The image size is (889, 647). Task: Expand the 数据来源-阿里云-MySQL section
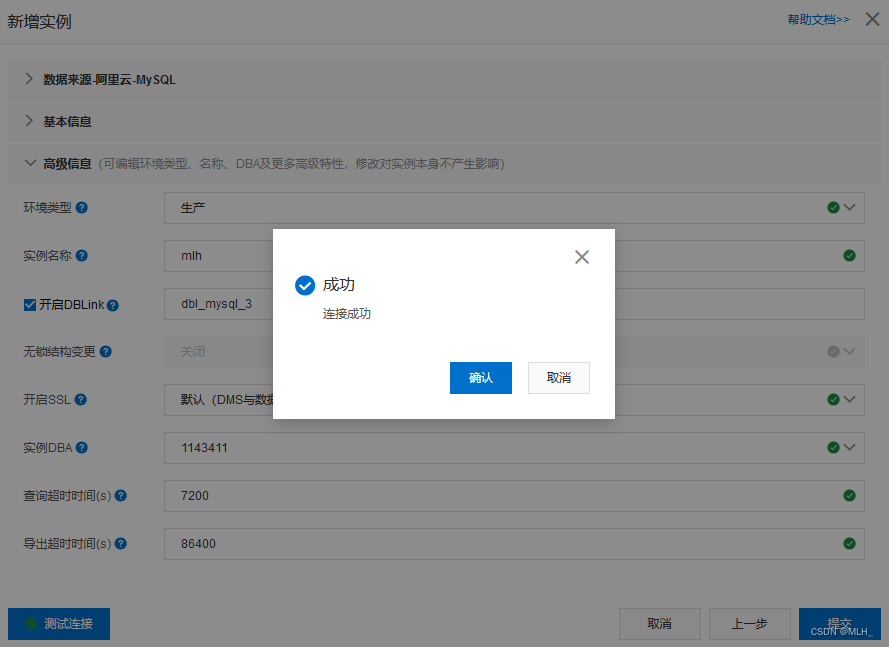(29, 79)
